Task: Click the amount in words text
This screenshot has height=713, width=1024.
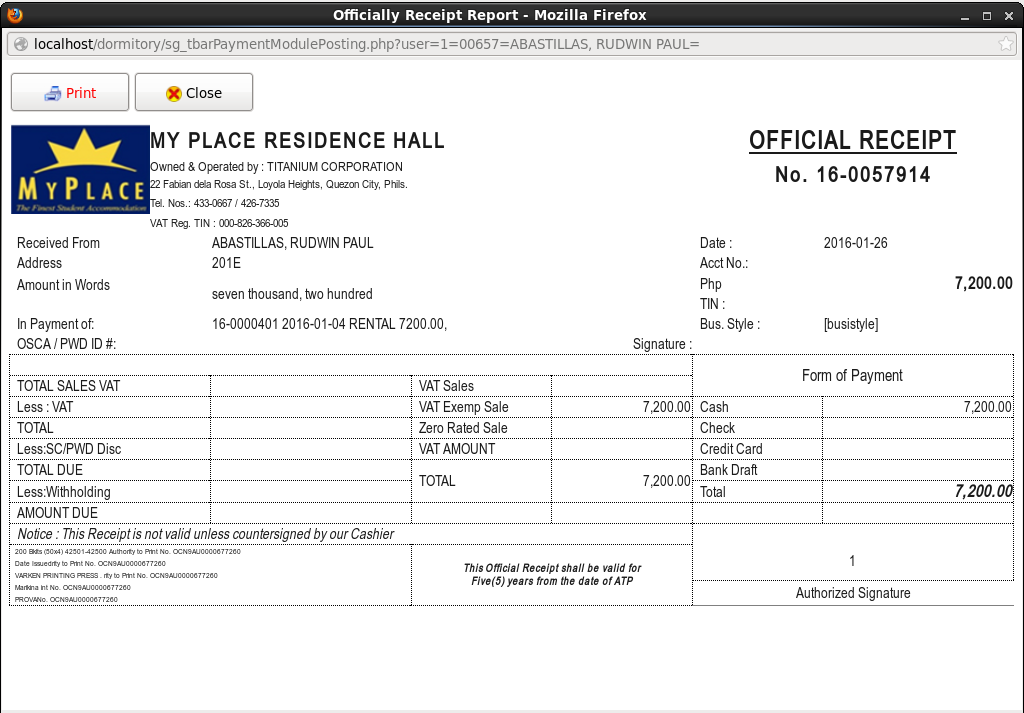Action: (292, 294)
